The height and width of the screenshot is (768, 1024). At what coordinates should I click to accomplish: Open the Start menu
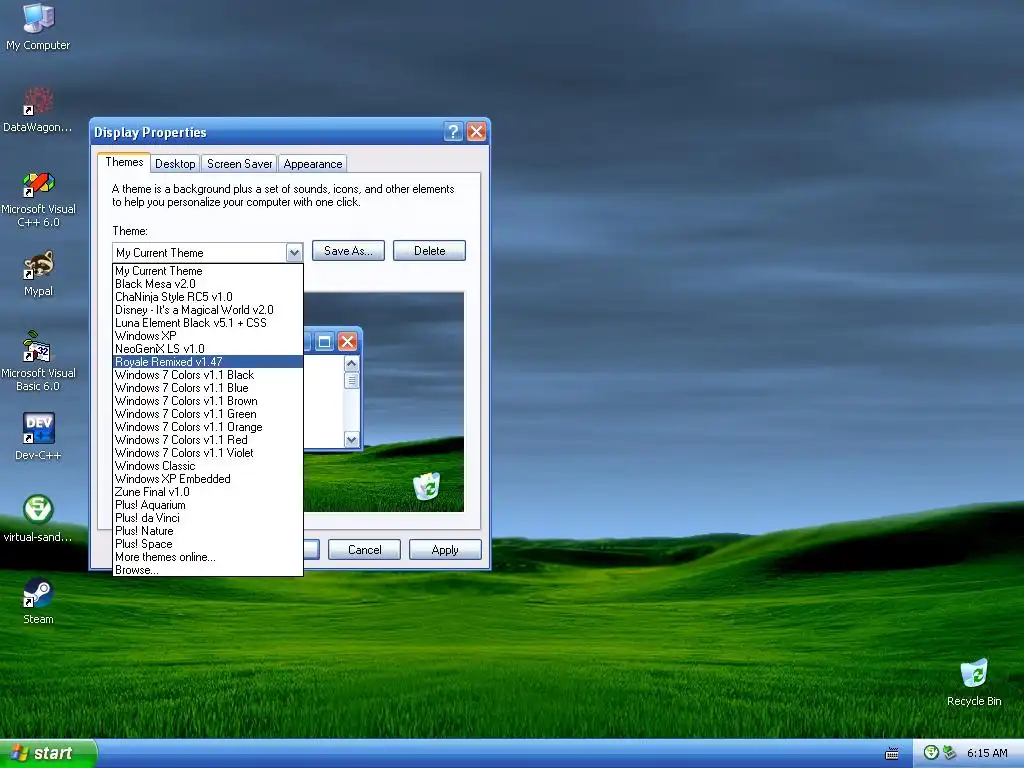[48, 753]
